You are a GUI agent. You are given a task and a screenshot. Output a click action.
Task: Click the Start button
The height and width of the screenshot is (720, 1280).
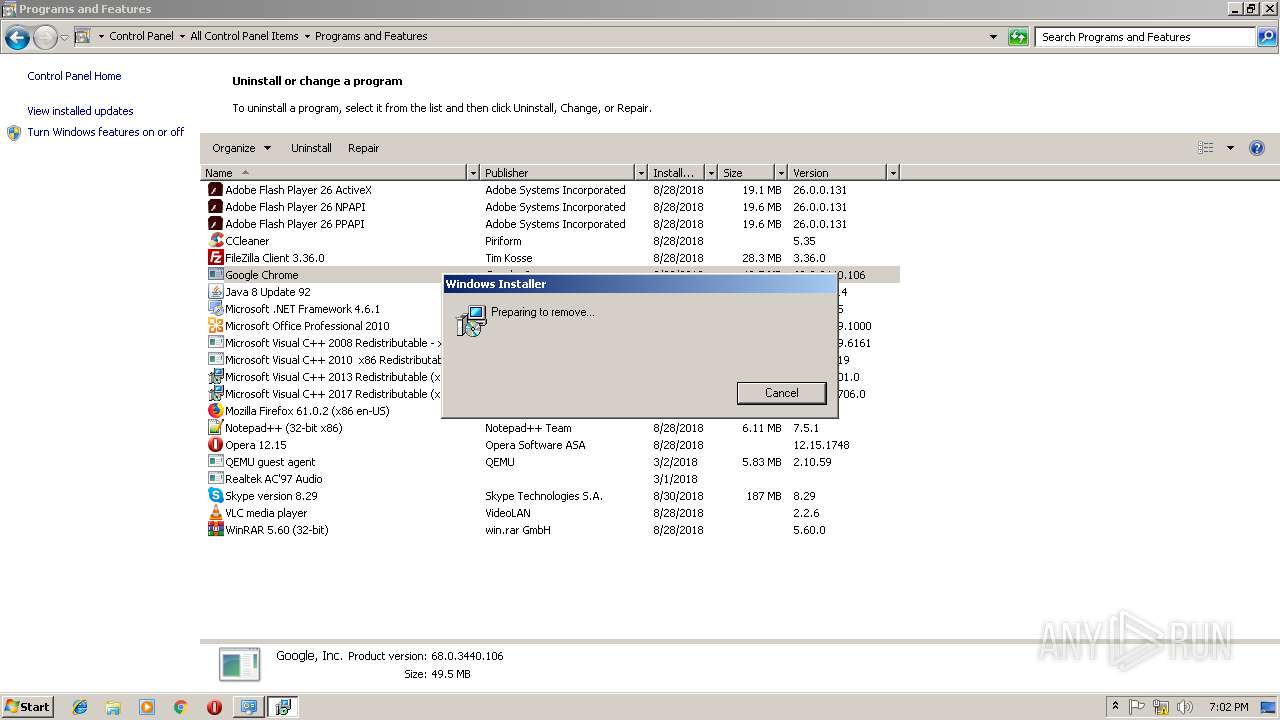pos(28,707)
